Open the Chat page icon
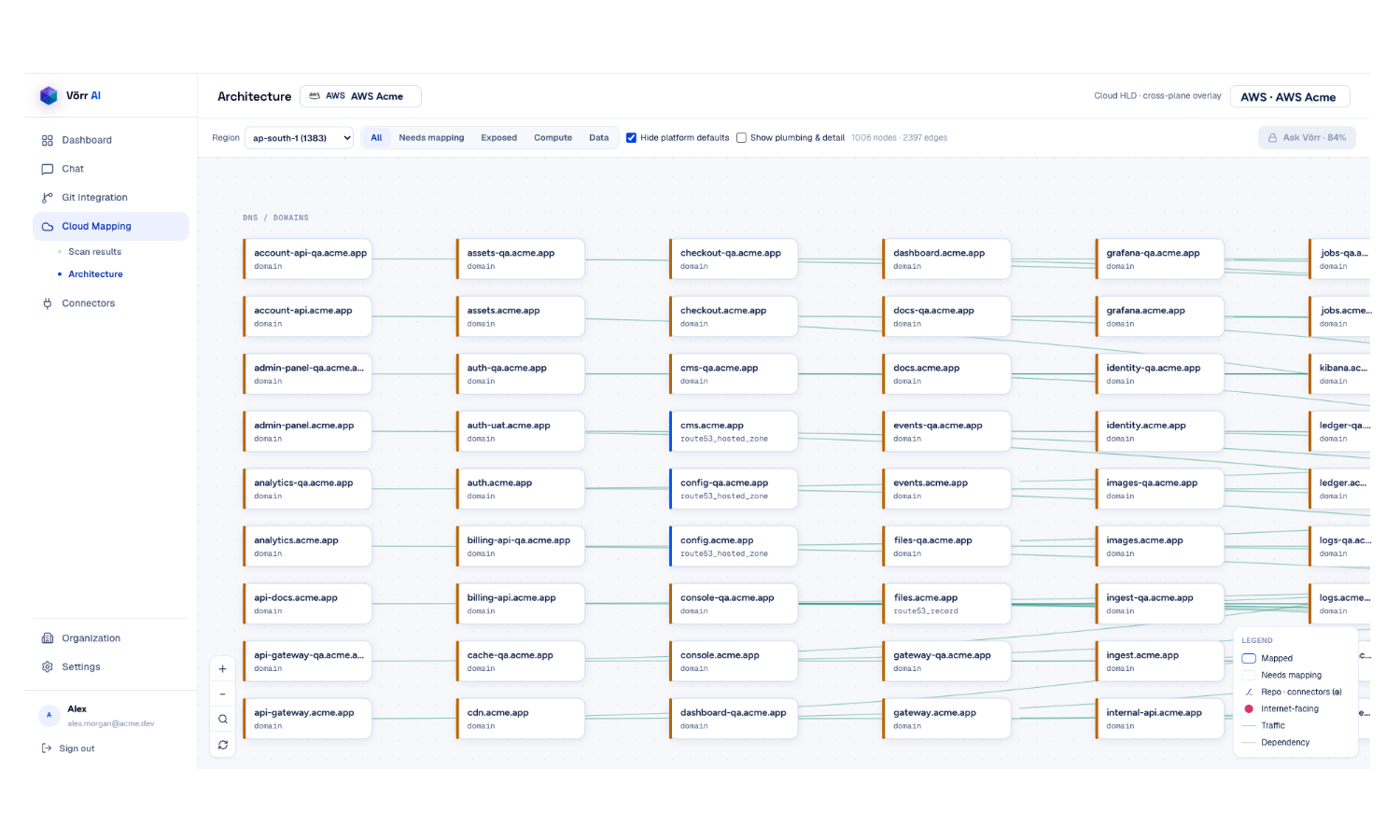1400x840 pixels. (x=48, y=169)
